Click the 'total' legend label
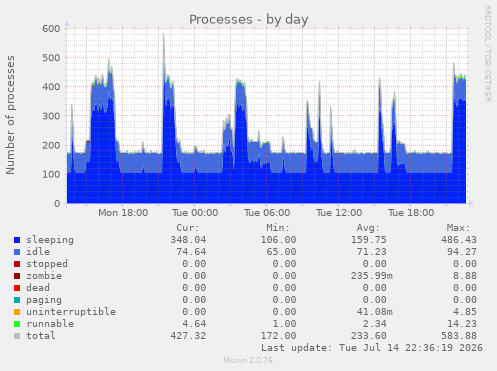 tap(41, 336)
